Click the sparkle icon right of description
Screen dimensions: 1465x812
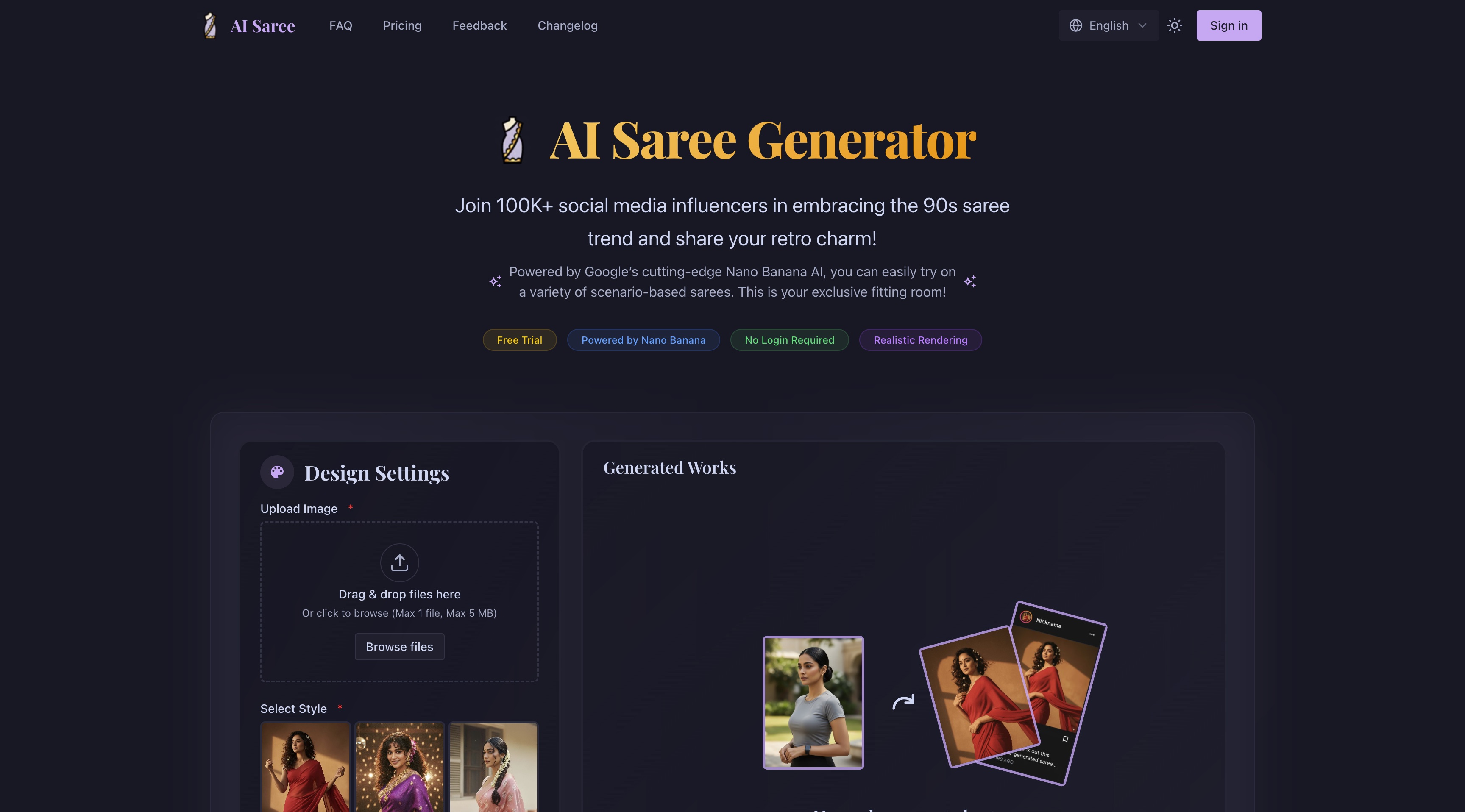(x=969, y=281)
